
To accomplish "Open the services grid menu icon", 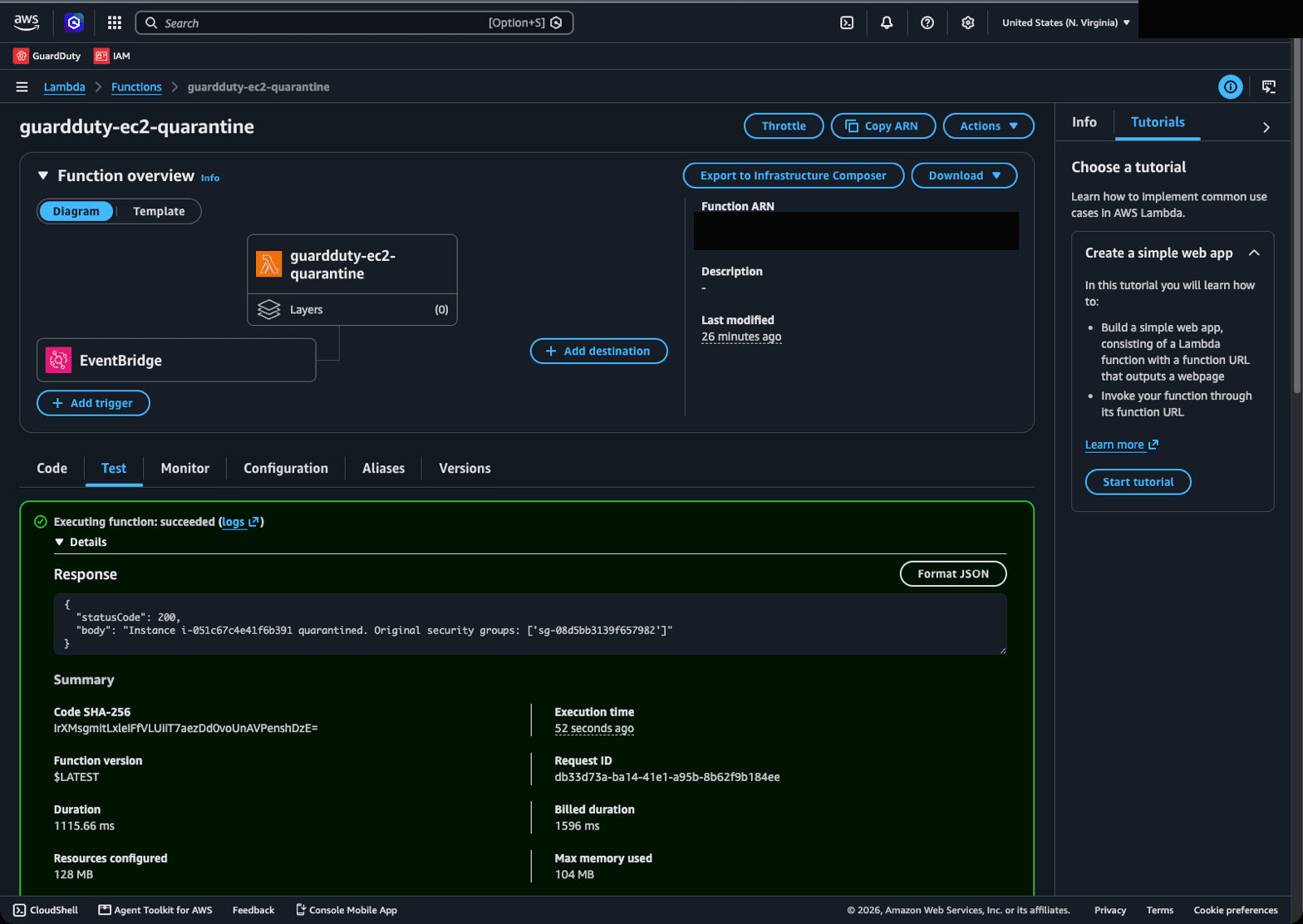I will pos(115,22).
